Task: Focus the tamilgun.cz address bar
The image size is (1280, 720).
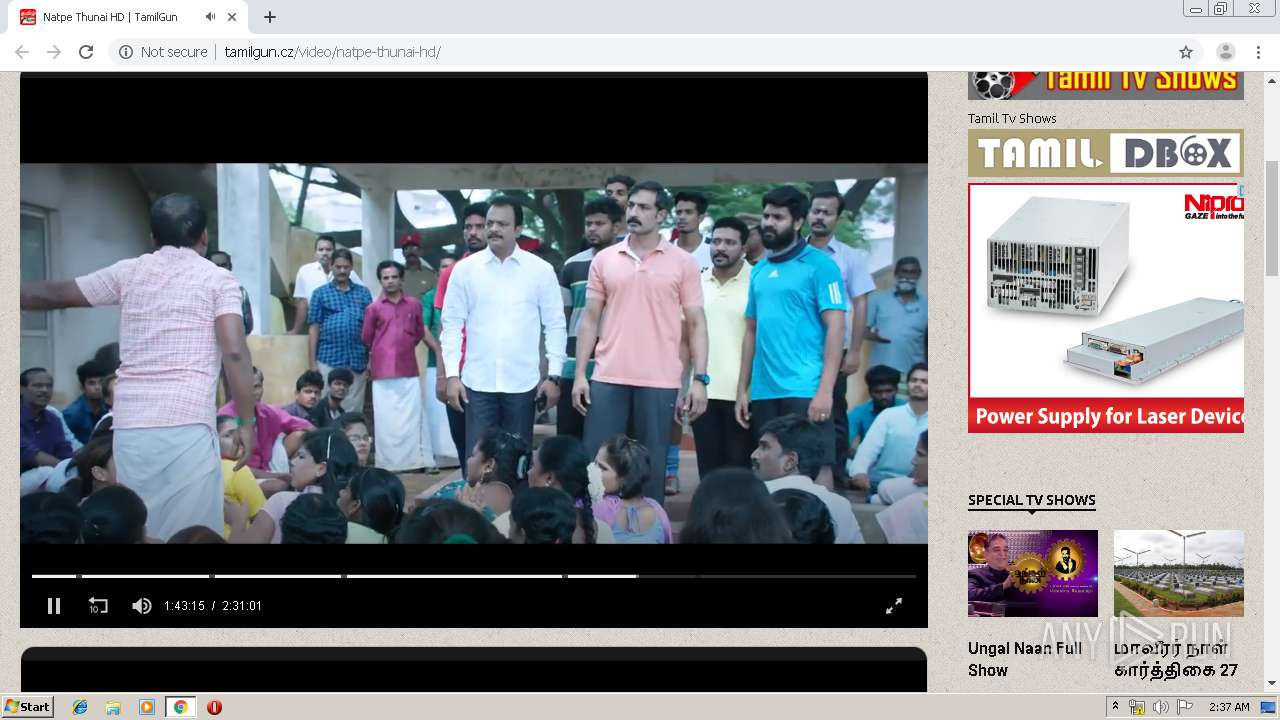Action: [655, 52]
